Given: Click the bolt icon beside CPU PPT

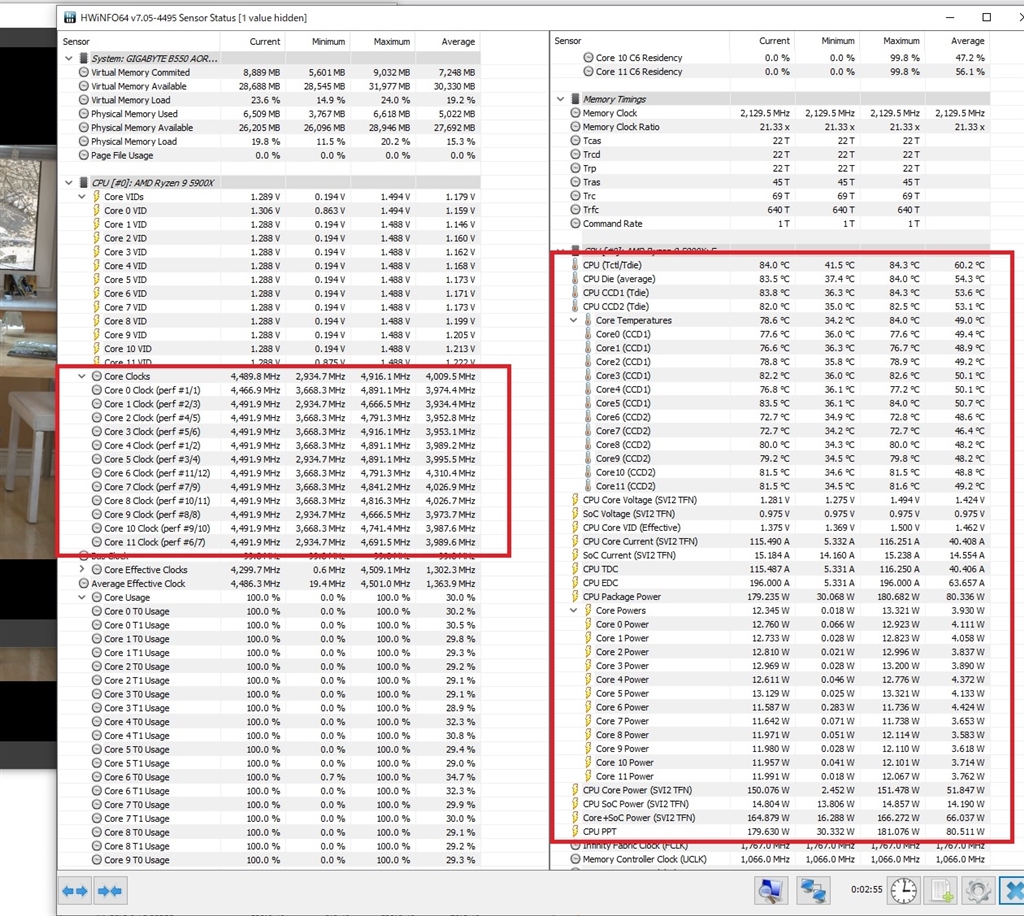Looking at the screenshot, I should pos(575,831).
